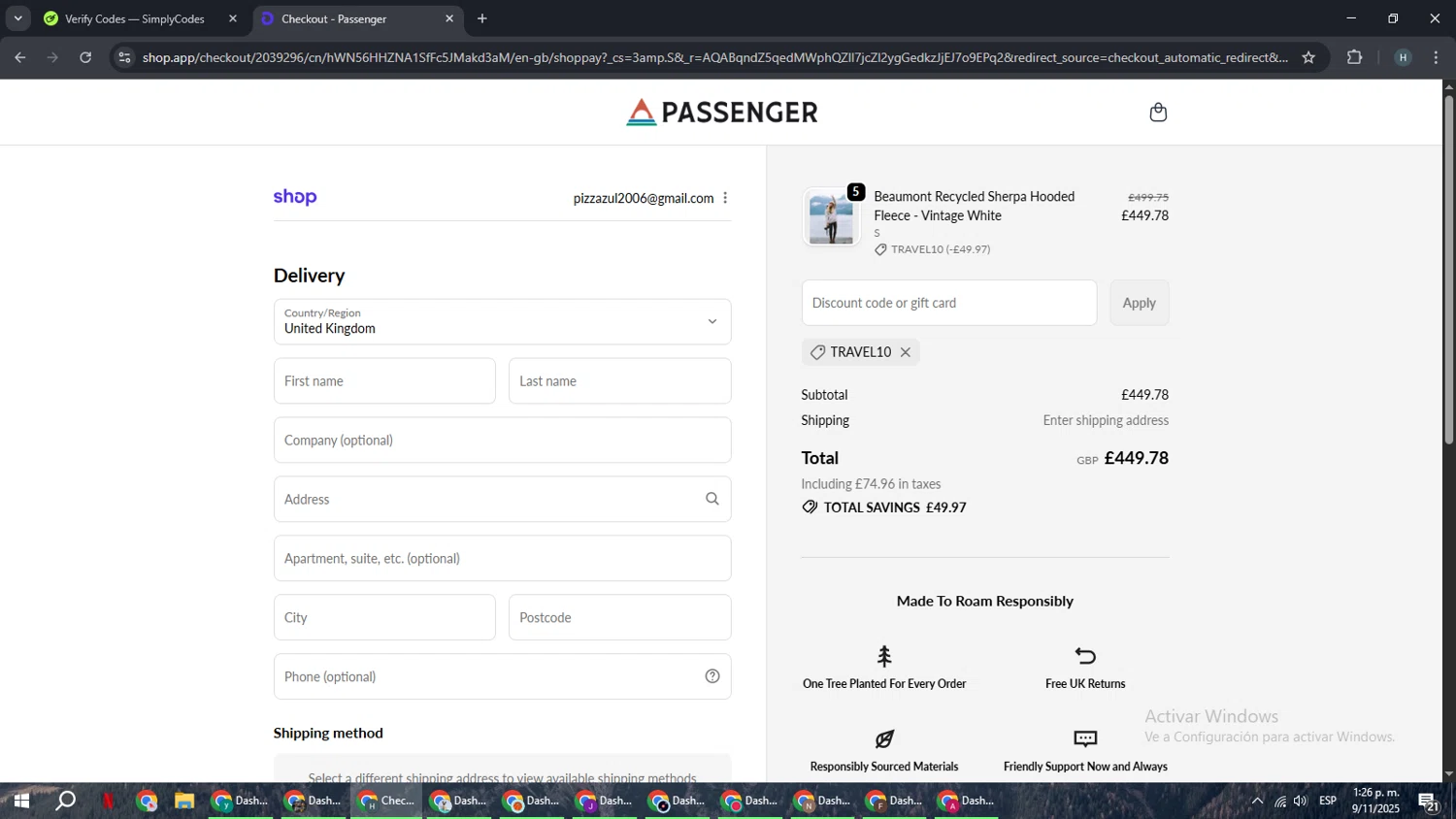Screen dimensions: 1456x819
Task: Click the Beaumont fleece product thumbnail
Action: 832,217
